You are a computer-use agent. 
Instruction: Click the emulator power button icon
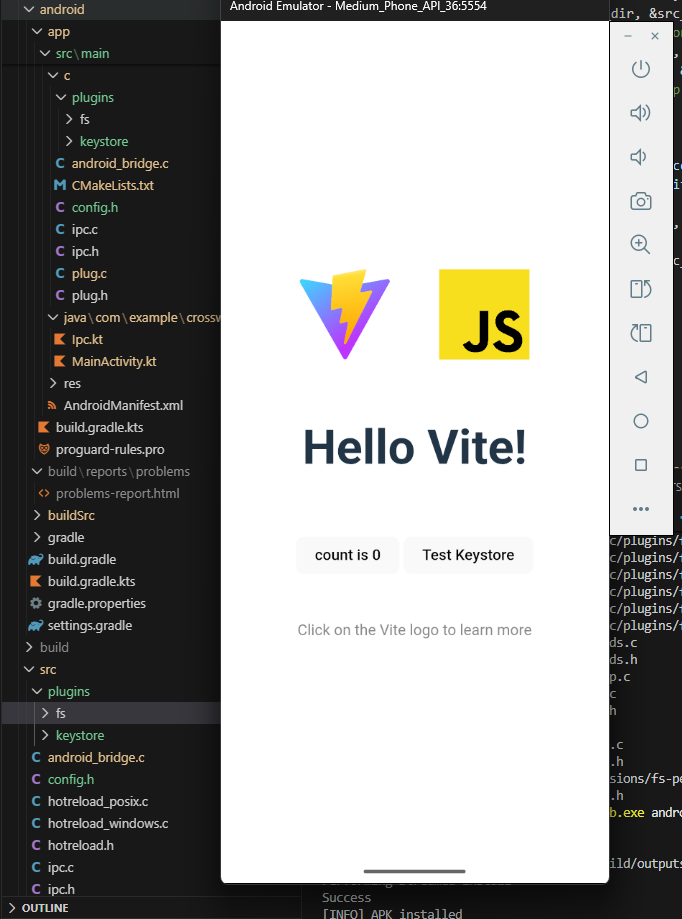(640, 69)
